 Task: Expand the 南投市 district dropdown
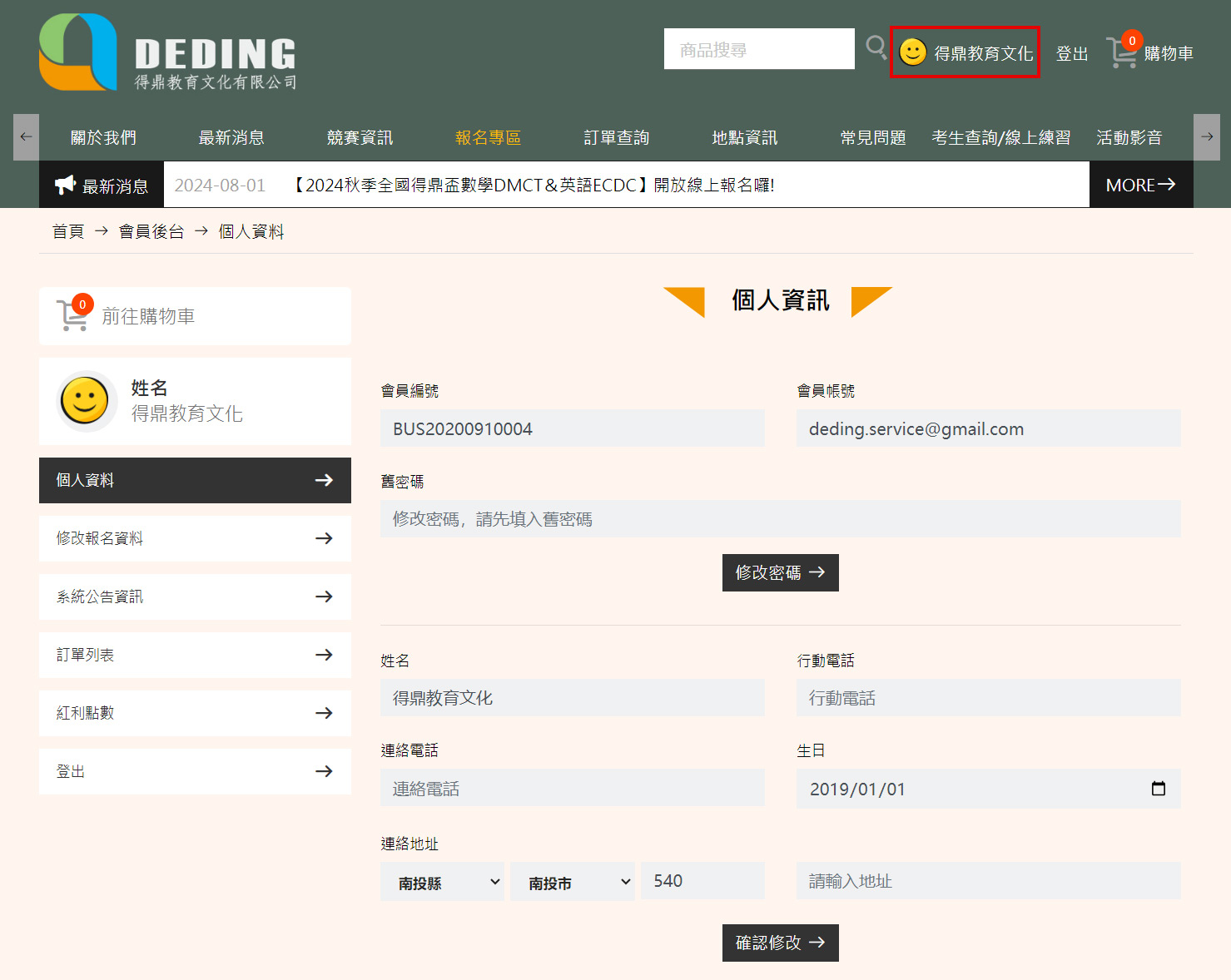(x=573, y=882)
